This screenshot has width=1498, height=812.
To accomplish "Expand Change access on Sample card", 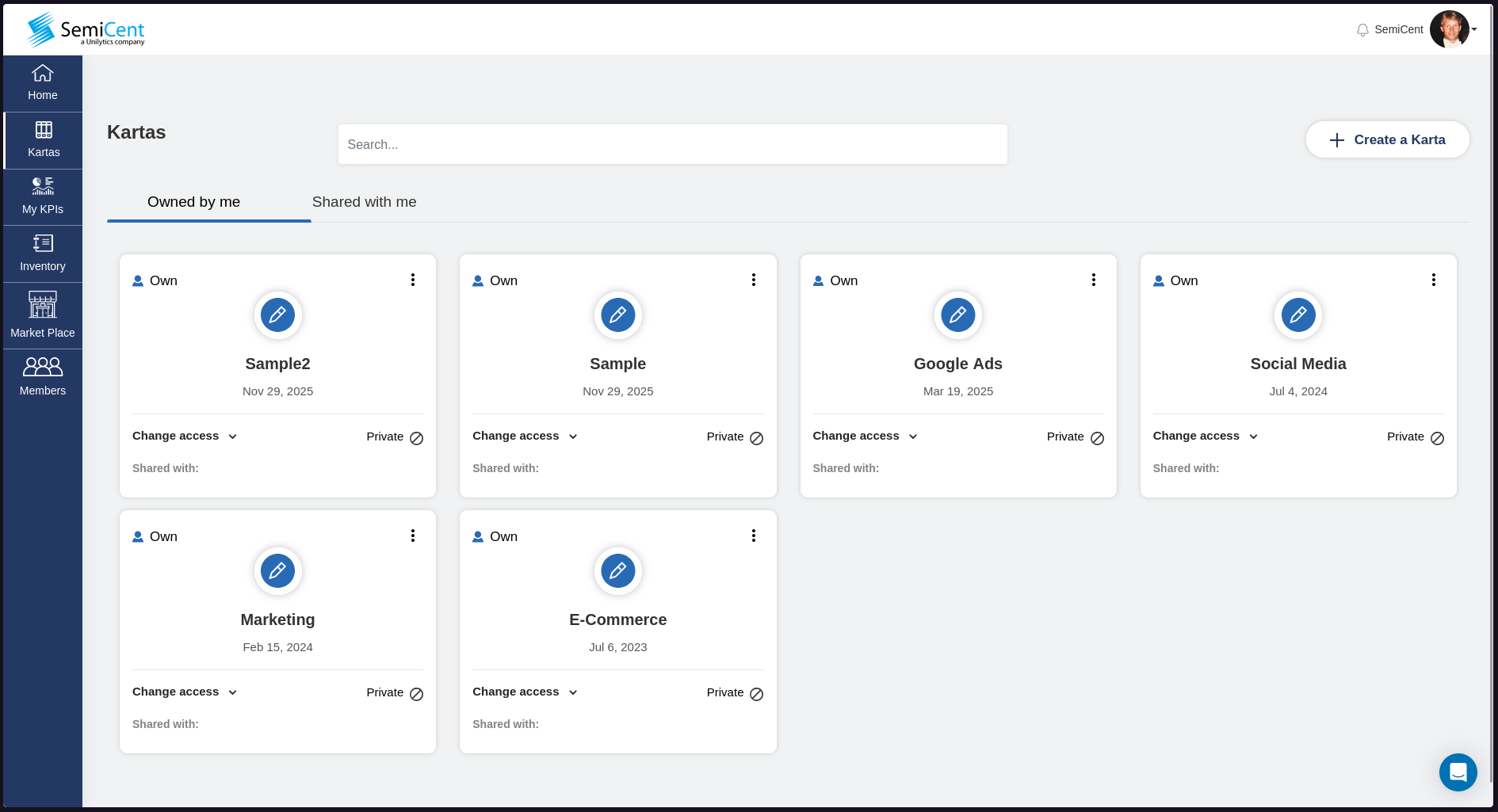I will 525,436.
